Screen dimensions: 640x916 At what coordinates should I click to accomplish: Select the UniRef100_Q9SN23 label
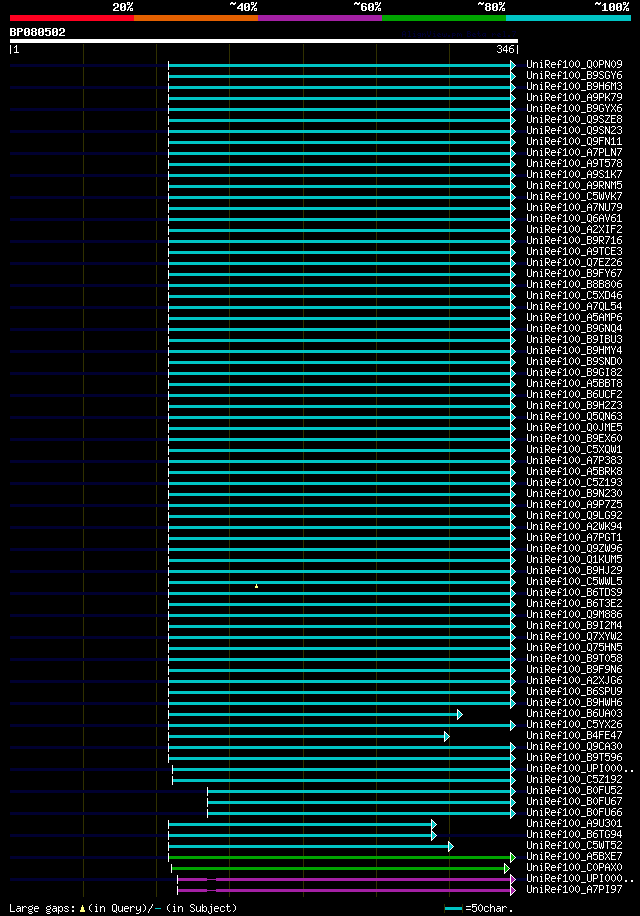[574, 130]
